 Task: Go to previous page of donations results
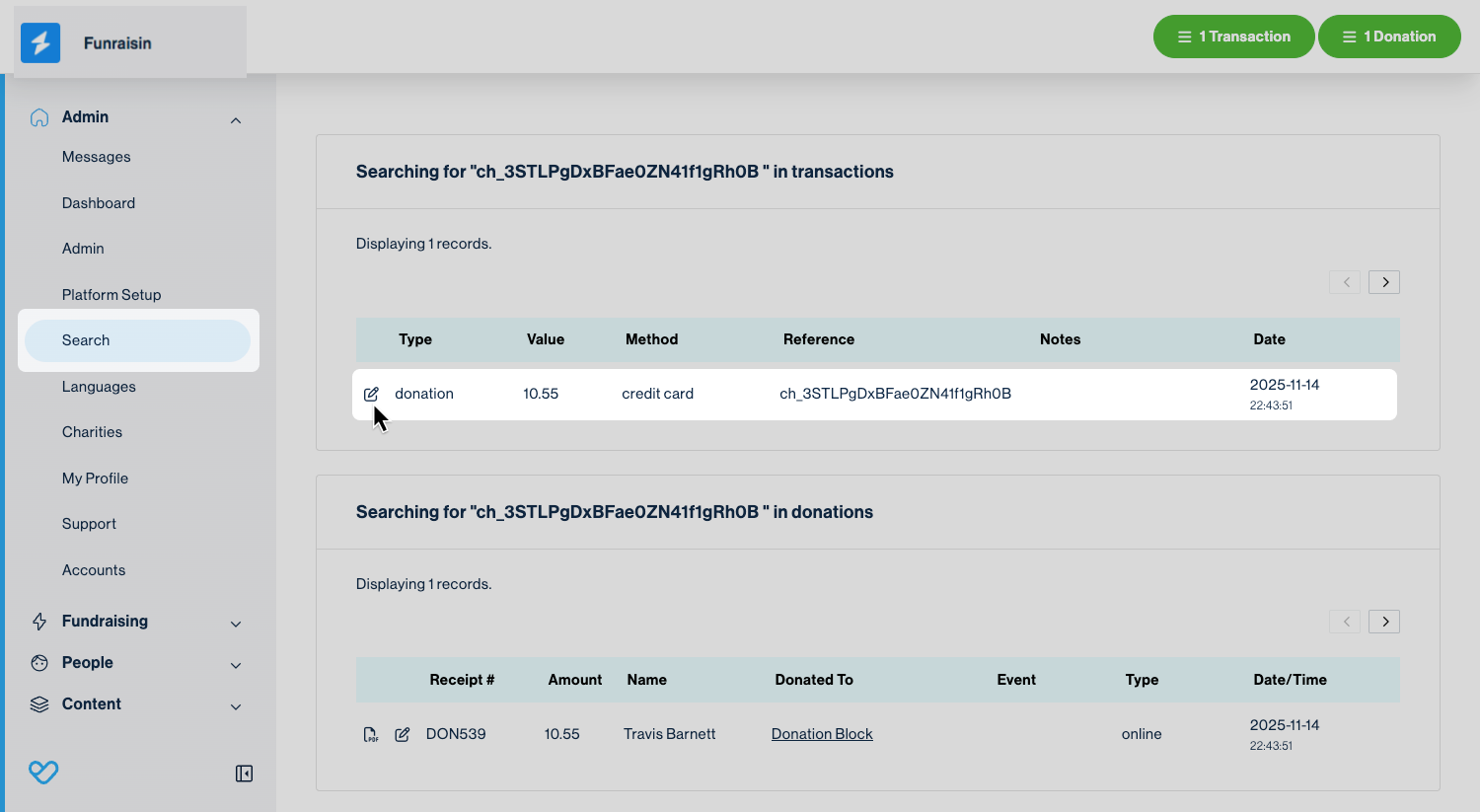coord(1345,622)
